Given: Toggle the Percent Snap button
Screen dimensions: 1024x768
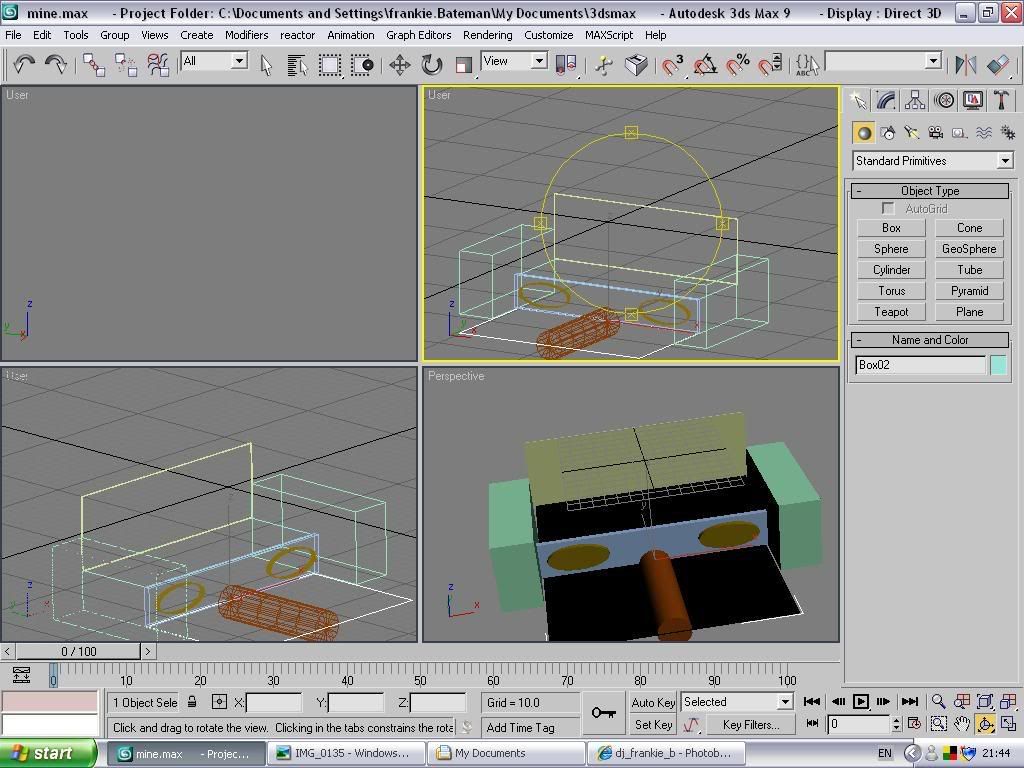Looking at the screenshot, I should pyautogui.click(x=738, y=65).
